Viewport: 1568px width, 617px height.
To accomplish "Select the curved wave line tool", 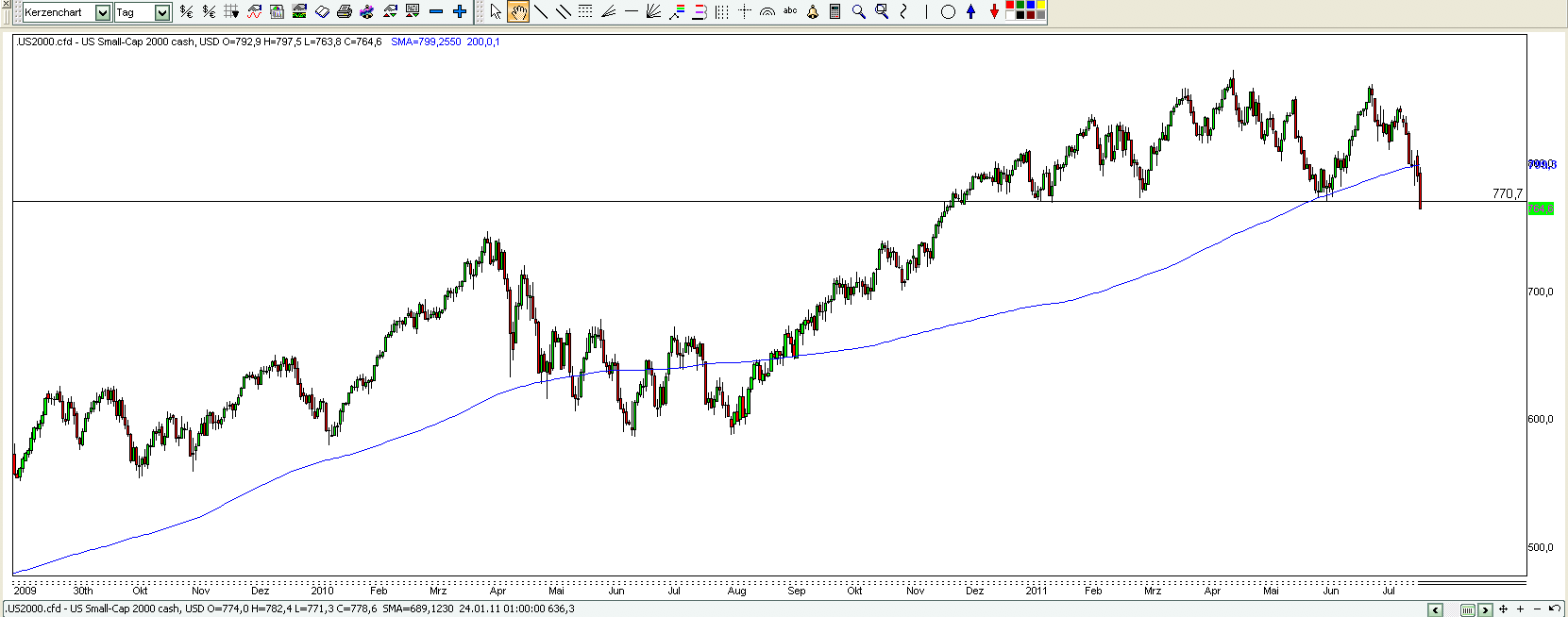I will 903,12.
